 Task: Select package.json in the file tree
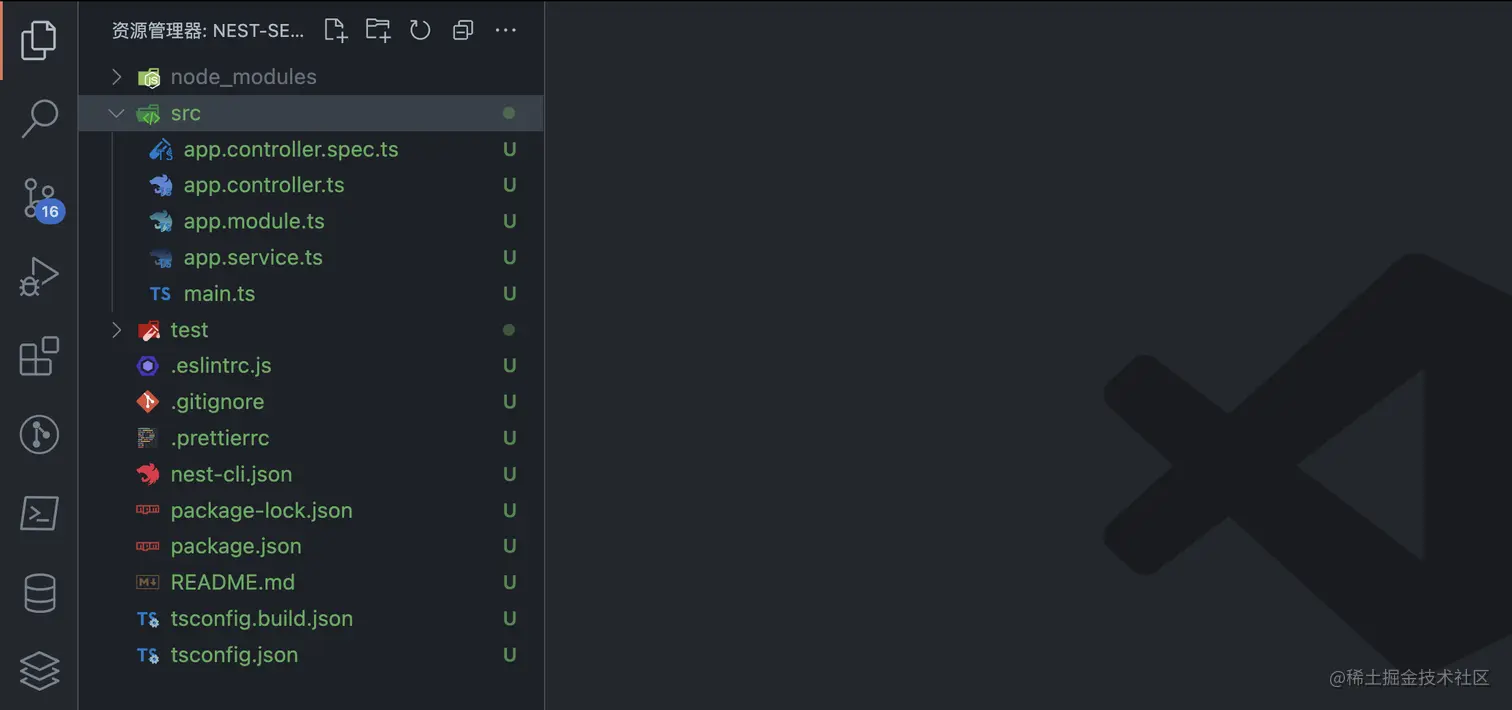[x=236, y=546]
